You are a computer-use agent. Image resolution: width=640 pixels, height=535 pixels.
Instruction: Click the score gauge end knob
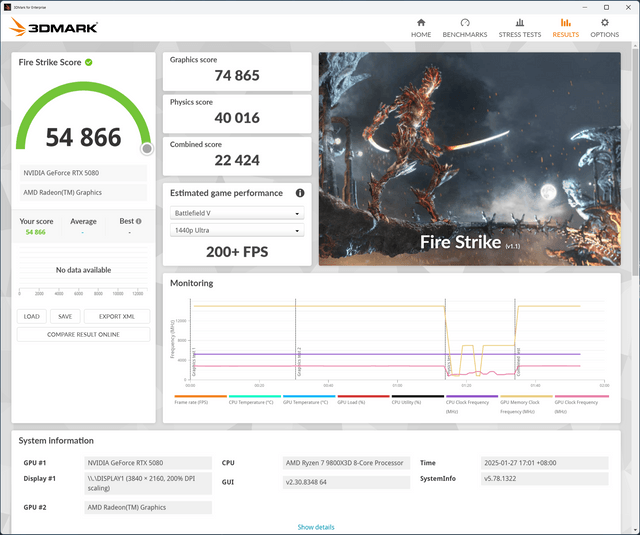147,149
